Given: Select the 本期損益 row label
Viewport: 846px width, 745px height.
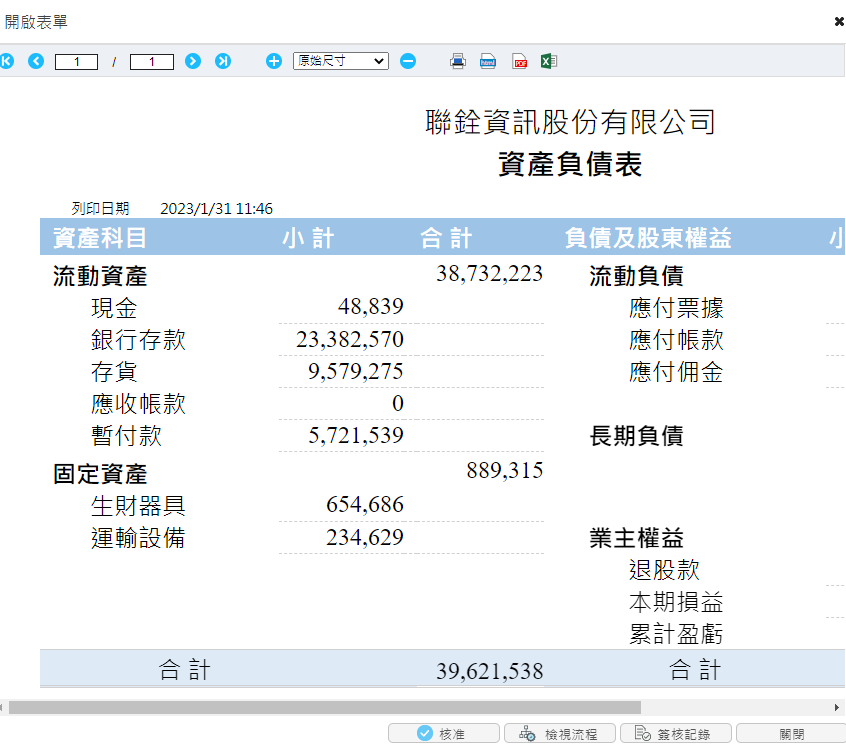Looking at the screenshot, I should click(x=676, y=602).
